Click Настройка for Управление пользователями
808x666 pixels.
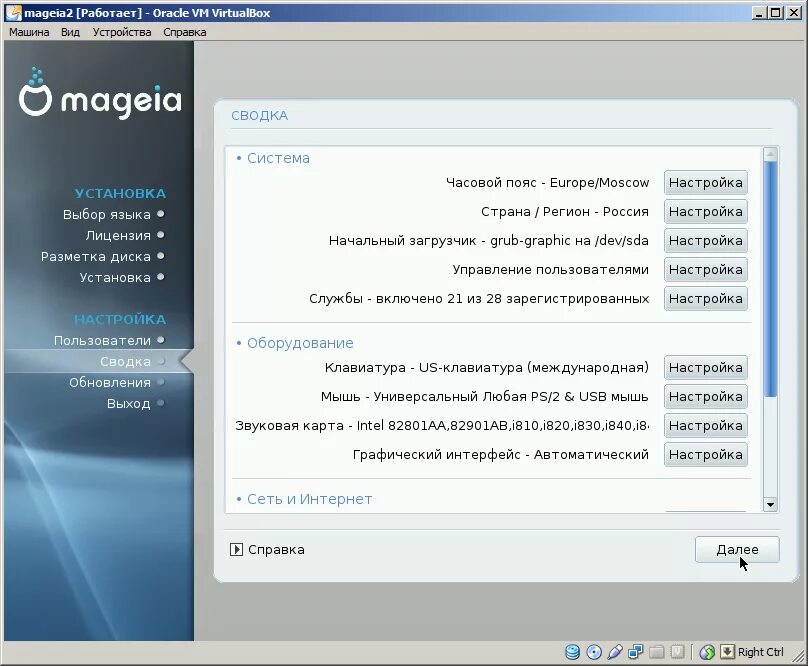pyautogui.click(x=705, y=270)
